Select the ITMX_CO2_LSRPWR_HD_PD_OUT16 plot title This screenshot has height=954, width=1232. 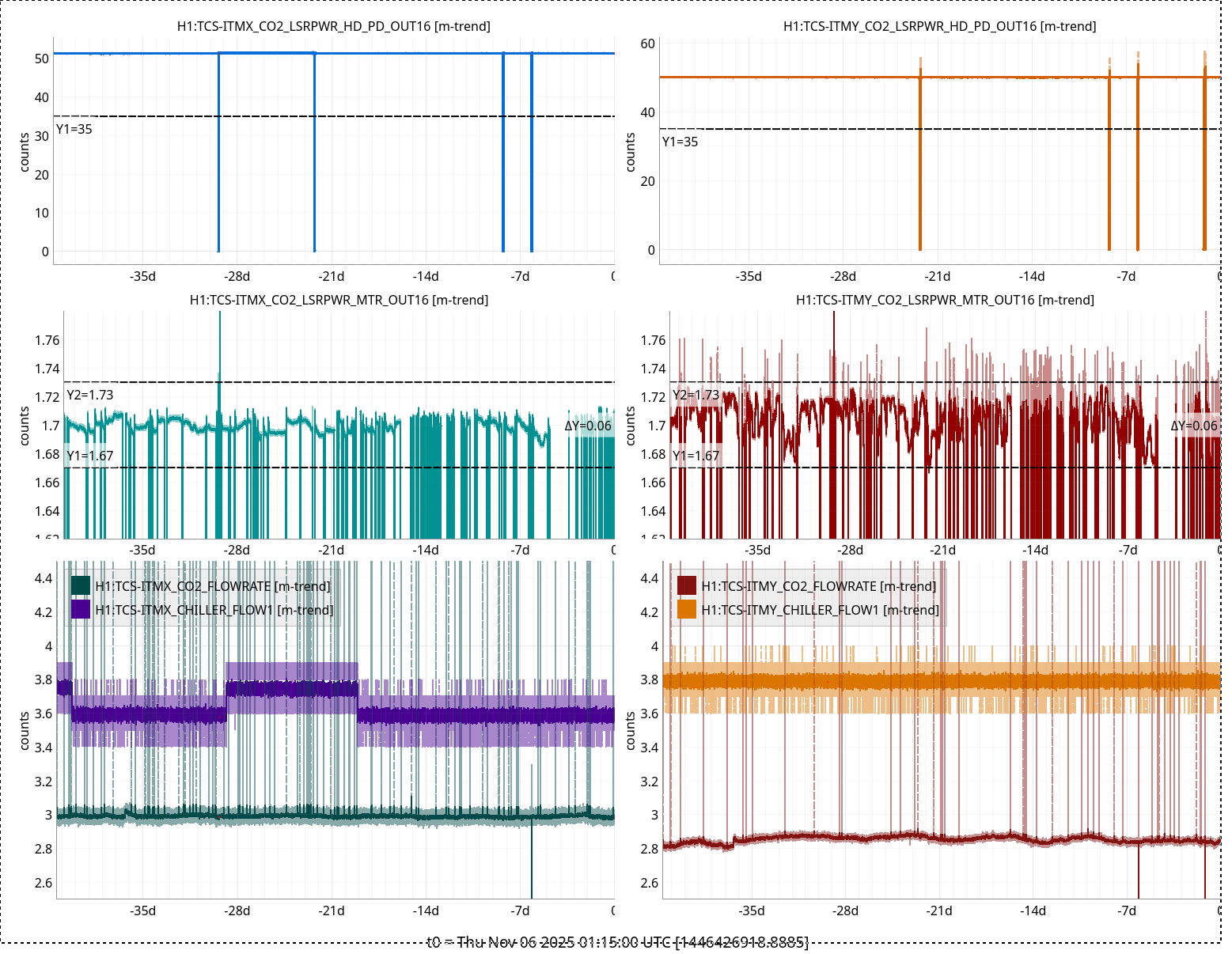click(x=333, y=26)
